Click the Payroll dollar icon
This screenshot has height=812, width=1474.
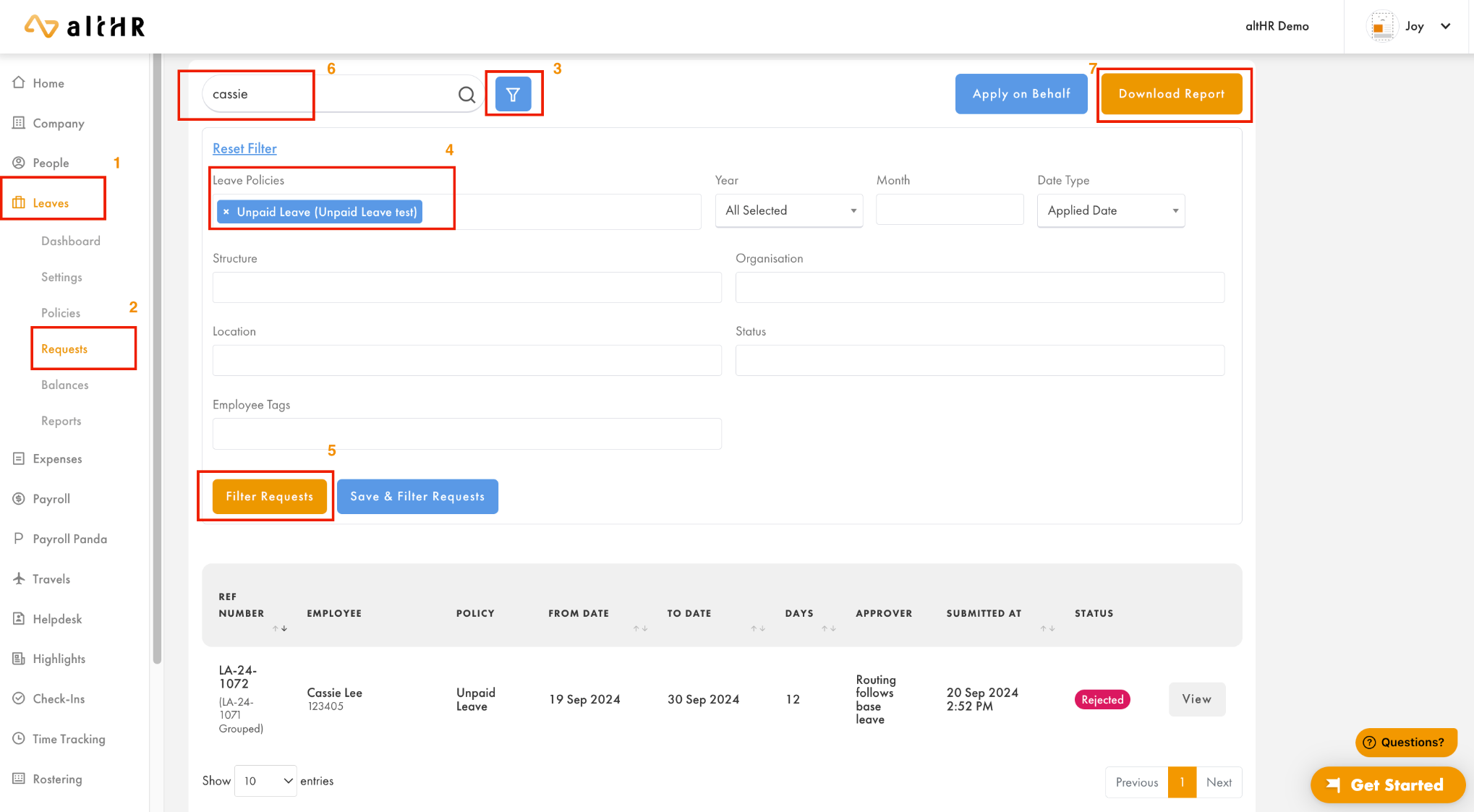click(x=19, y=498)
